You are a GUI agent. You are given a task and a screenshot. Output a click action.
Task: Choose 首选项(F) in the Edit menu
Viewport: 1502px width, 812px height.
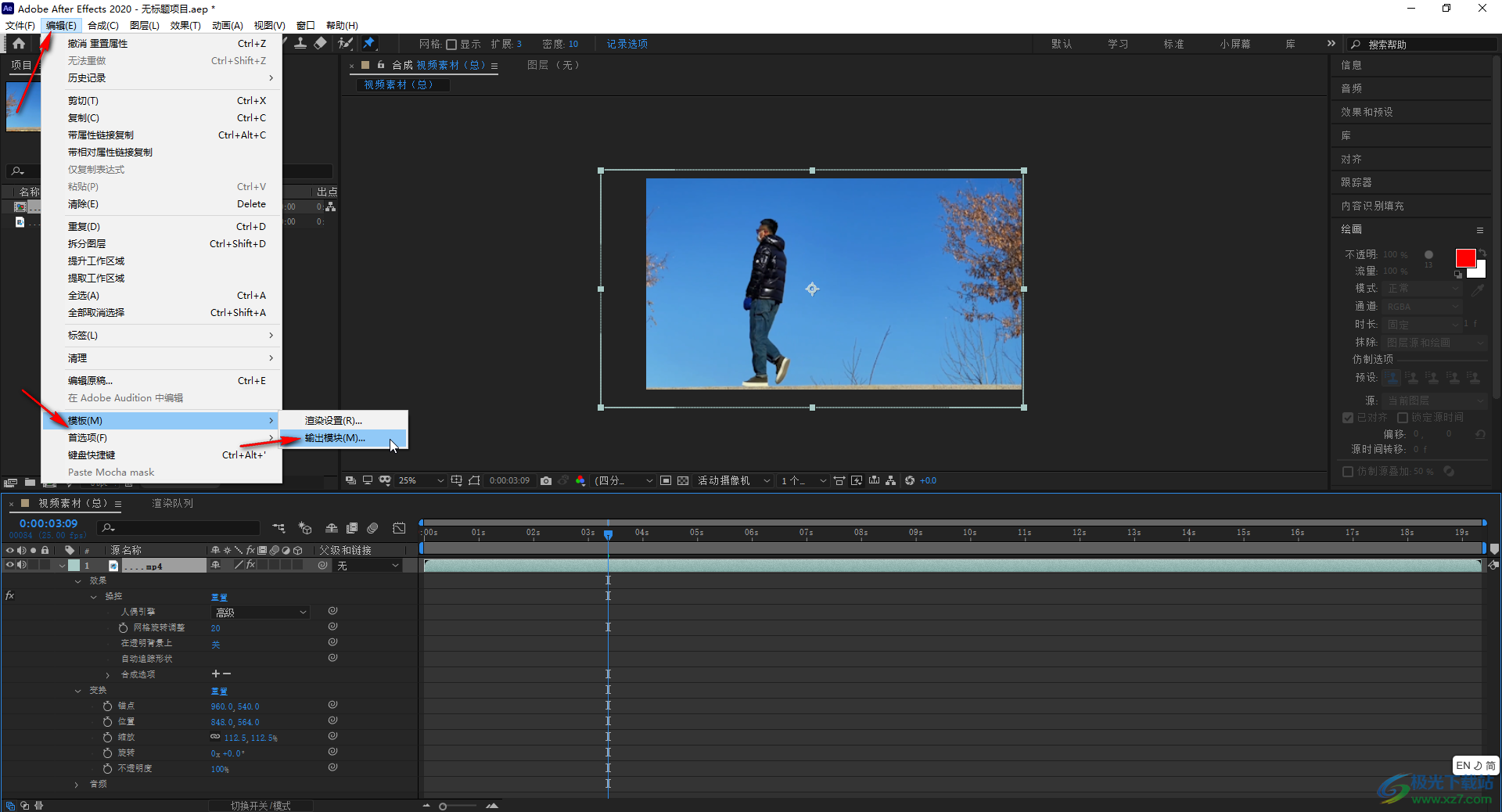pos(88,438)
